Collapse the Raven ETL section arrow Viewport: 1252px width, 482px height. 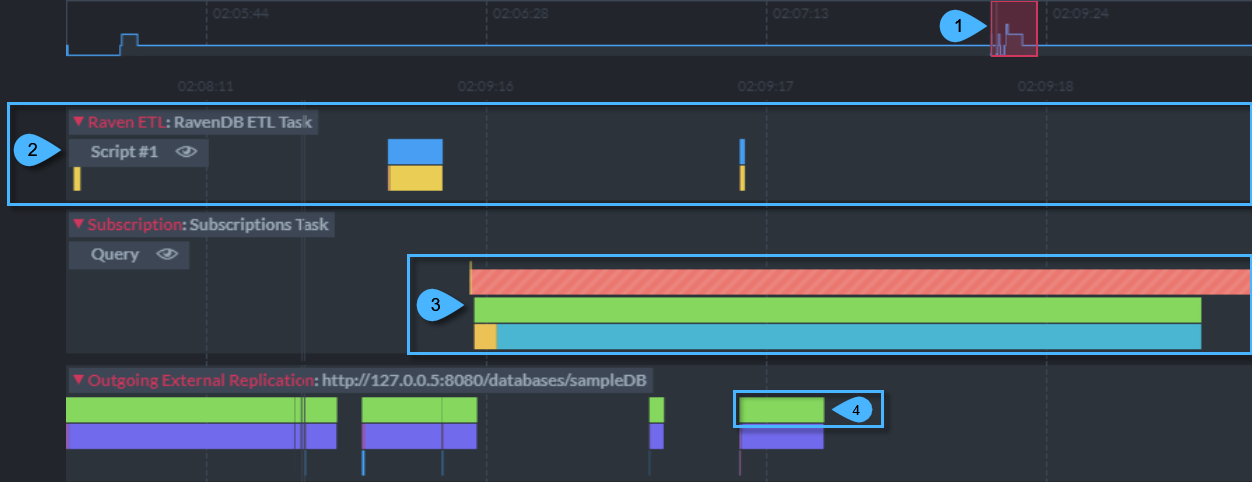[78, 122]
